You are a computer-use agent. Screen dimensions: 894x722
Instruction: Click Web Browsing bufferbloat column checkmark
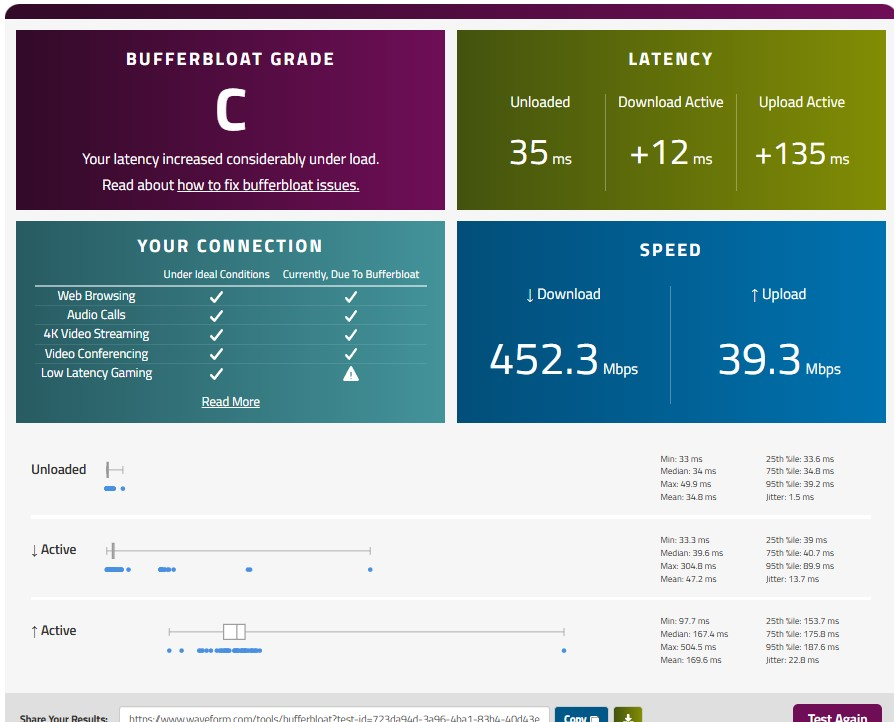tap(351, 297)
